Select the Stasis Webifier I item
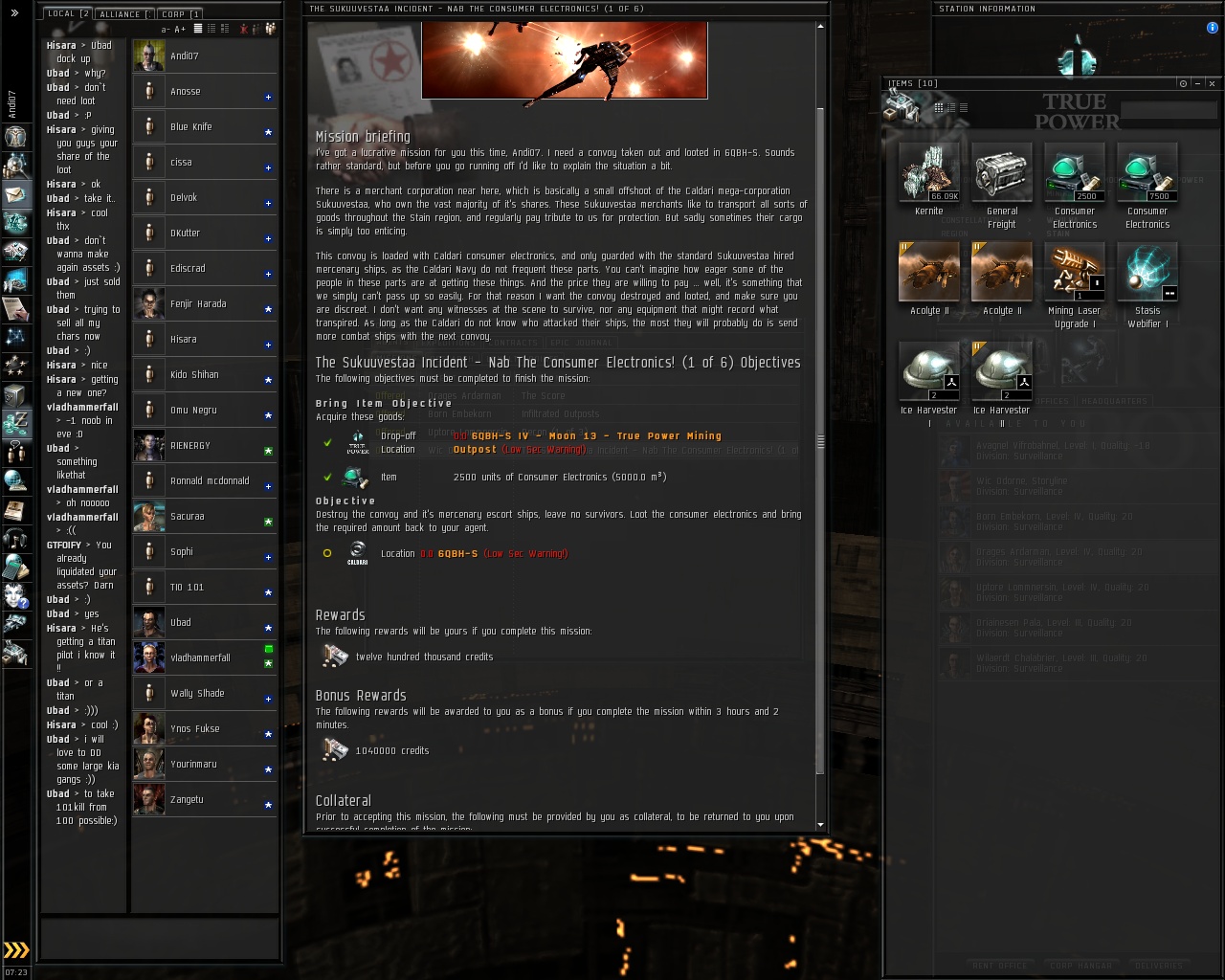Viewport: 1225px width, 980px height. [x=1147, y=272]
